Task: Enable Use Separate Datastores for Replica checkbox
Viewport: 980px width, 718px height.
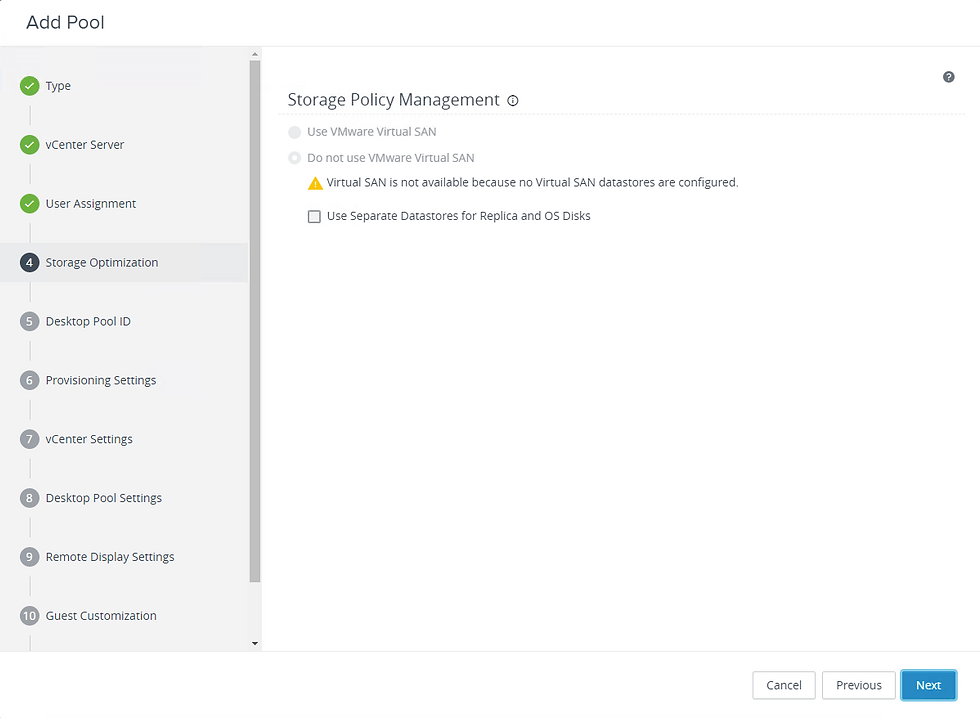Action: [x=314, y=216]
